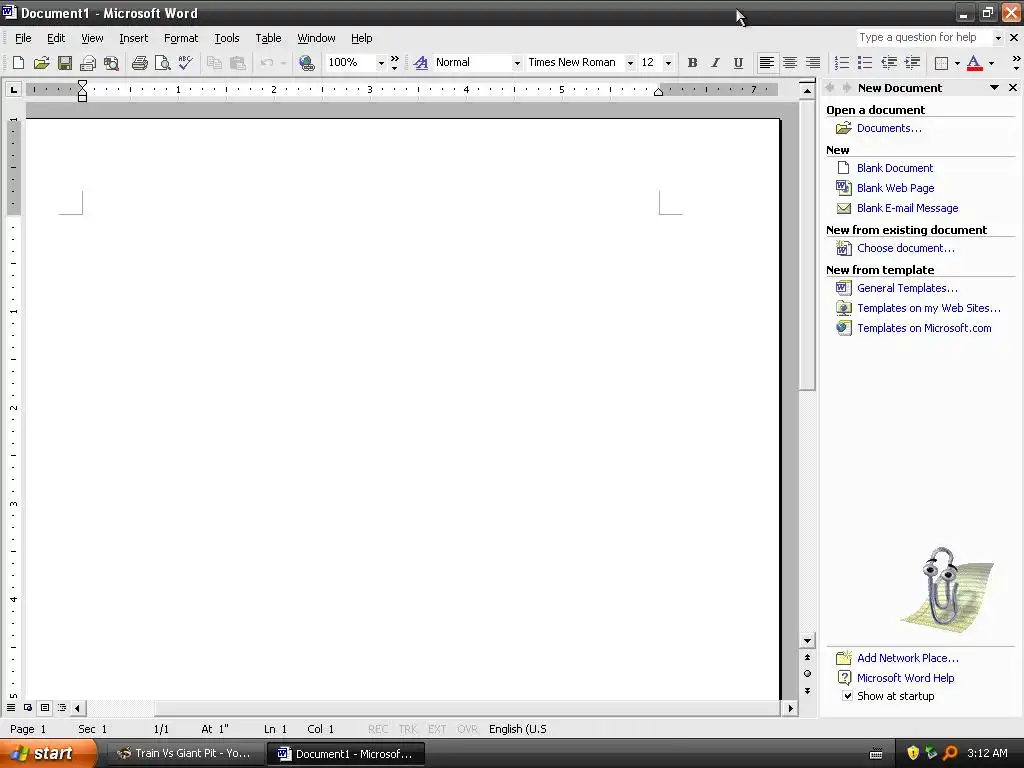Open the File menu
This screenshot has height=768, width=1024.
click(x=24, y=38)
